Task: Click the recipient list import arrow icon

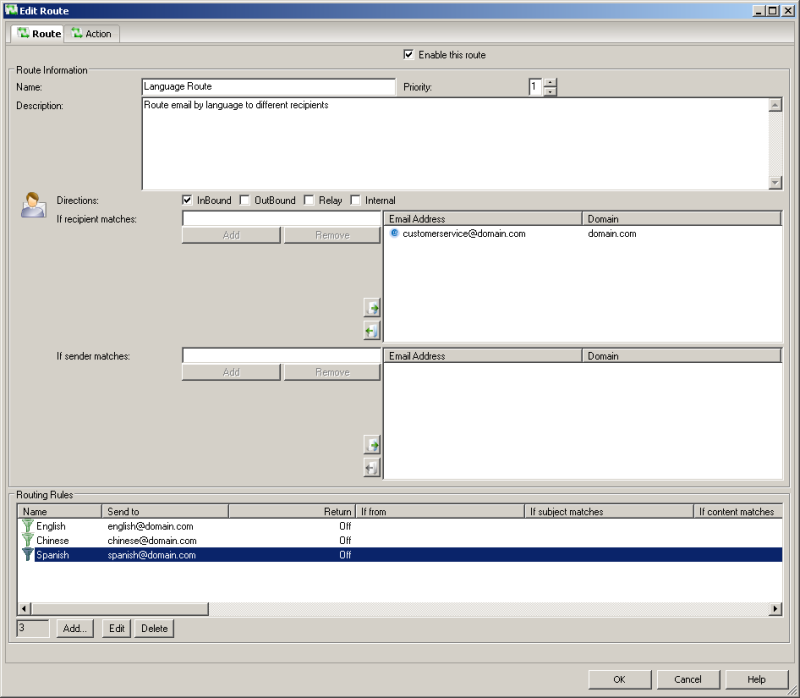Action: pos(372,309)
